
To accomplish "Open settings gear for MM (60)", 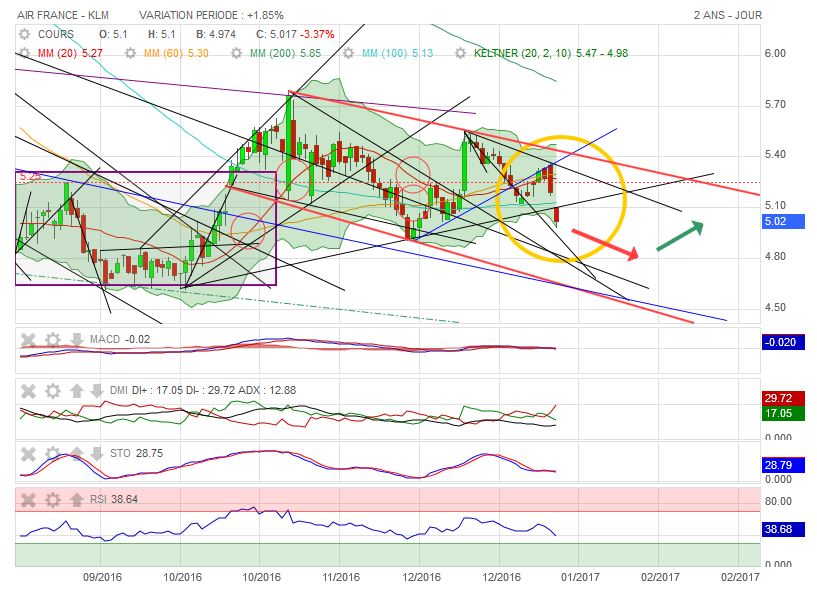I will click(x=130, y=53).
